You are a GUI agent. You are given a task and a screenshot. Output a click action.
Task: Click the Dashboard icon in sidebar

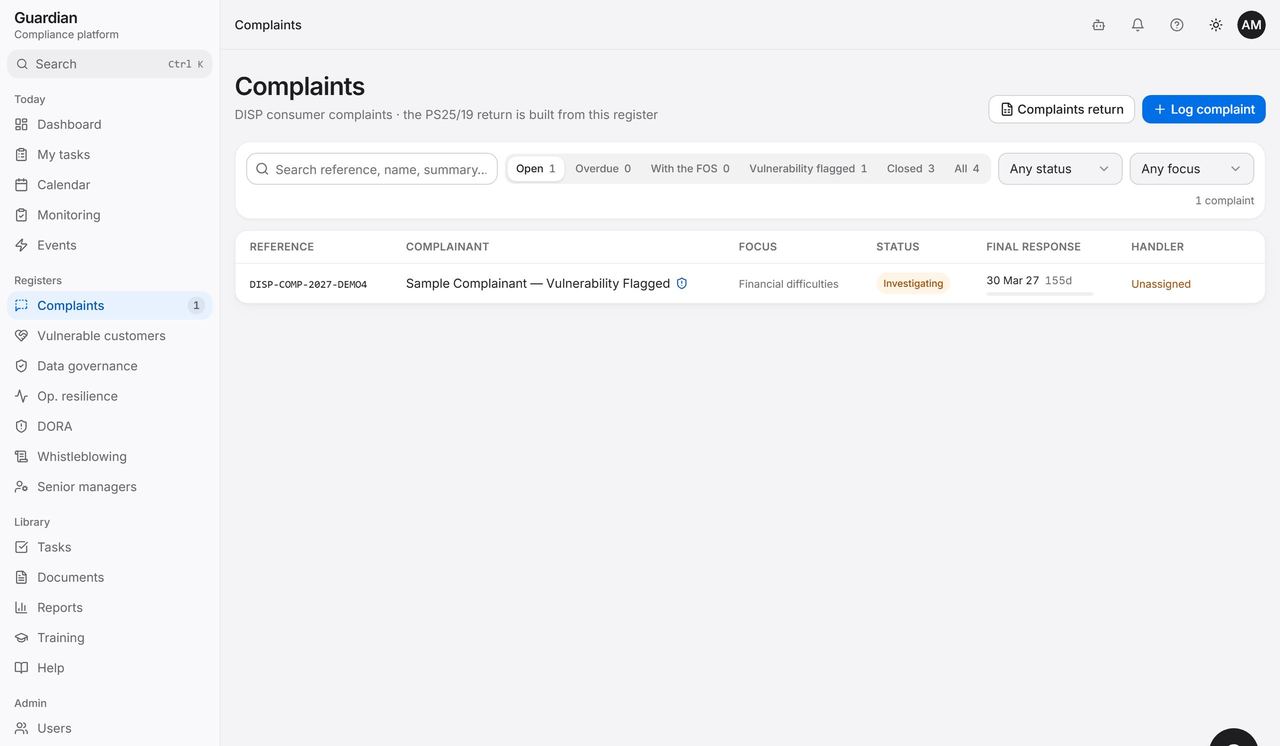(x=21, y=125)
